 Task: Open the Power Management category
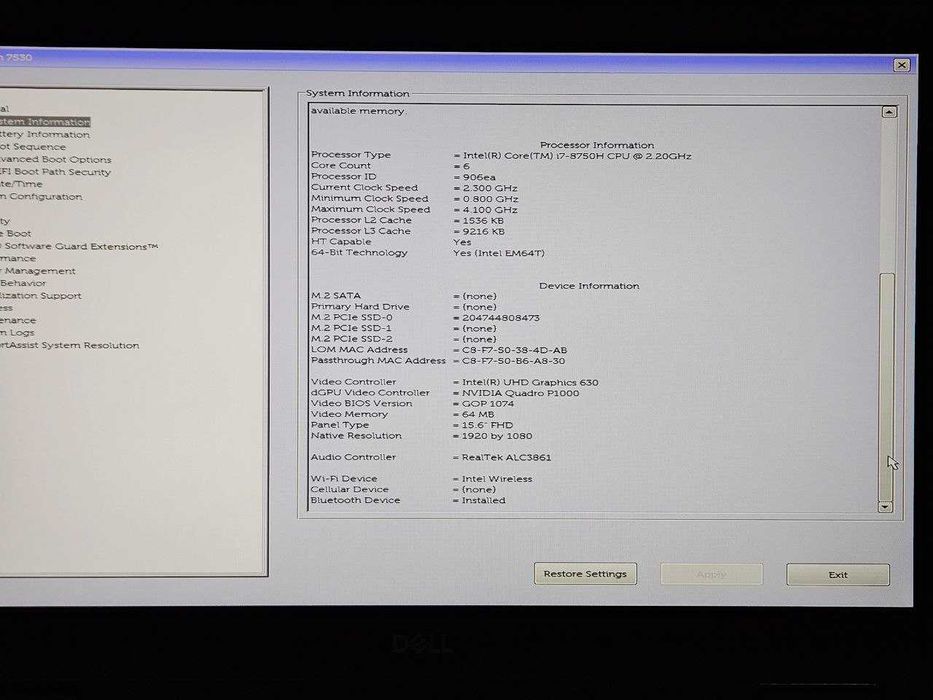pos(37,271)
